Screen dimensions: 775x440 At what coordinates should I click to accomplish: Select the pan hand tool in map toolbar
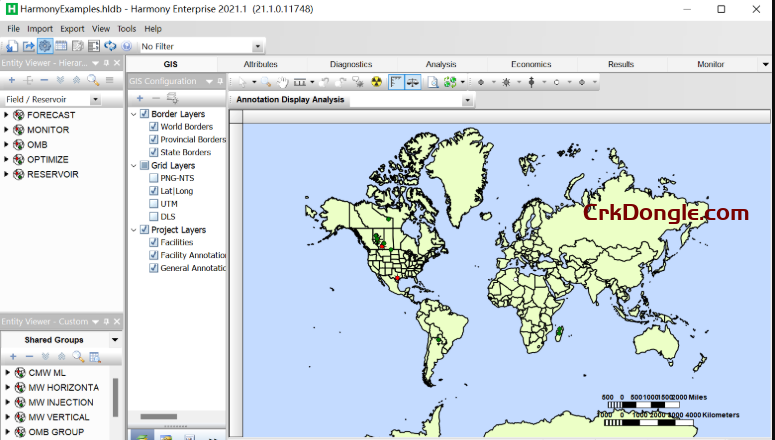pyautogui.click(x=283, y=82)
